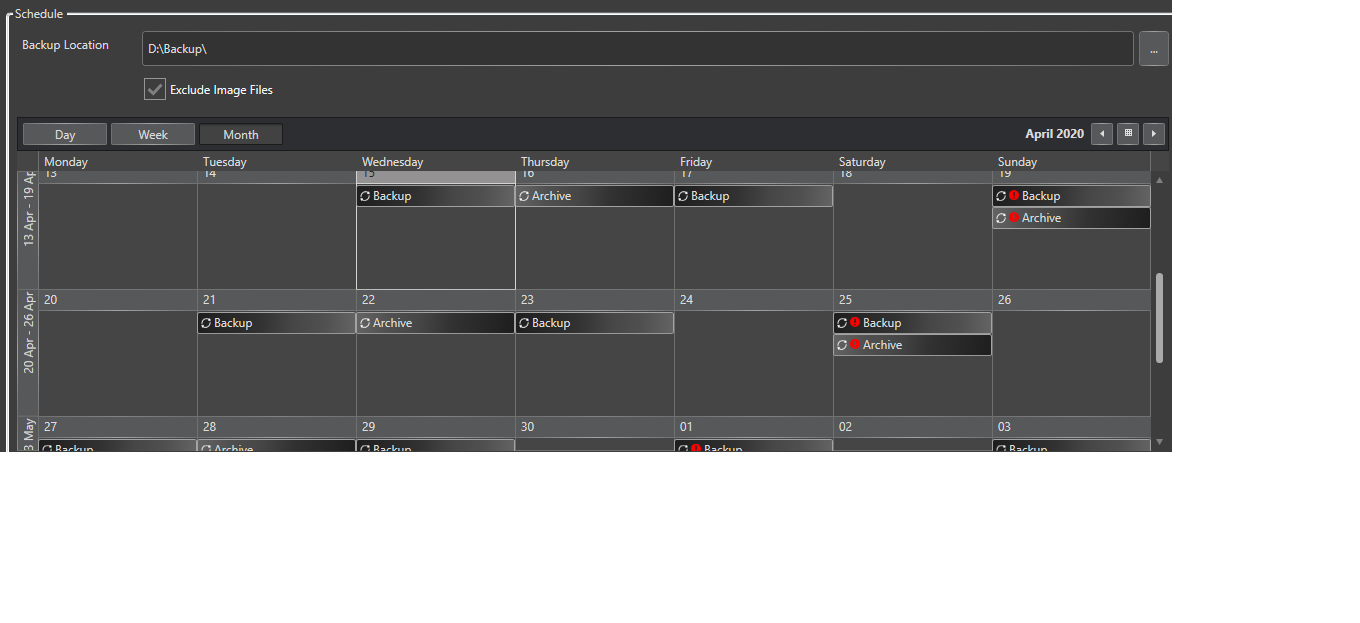Screen dimensions: 1360x623
Task: Click recurrence icon on Thursday 23 Backup
Action: click(524, 323)
